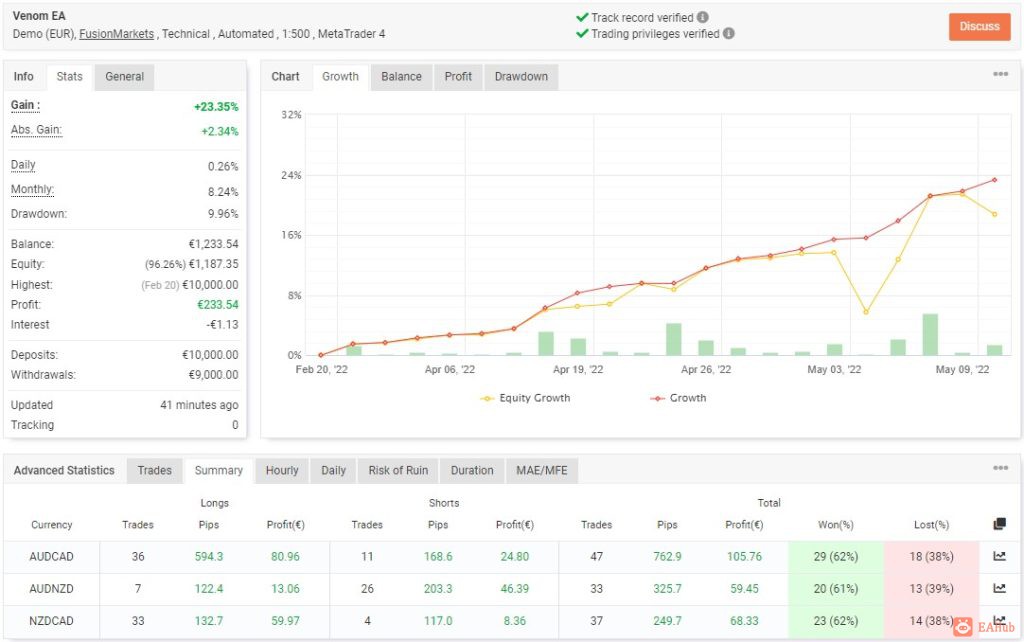Select the Hourly statistics tab
Screen dimensions: 1024x642
[x=281, y=470]
